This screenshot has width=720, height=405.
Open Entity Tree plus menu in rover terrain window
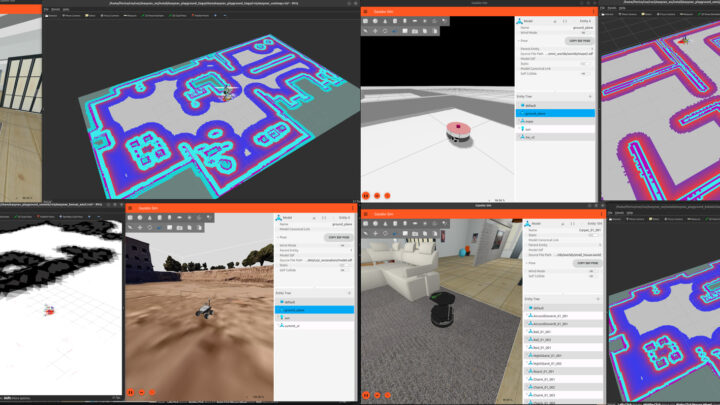coord(349,292)
